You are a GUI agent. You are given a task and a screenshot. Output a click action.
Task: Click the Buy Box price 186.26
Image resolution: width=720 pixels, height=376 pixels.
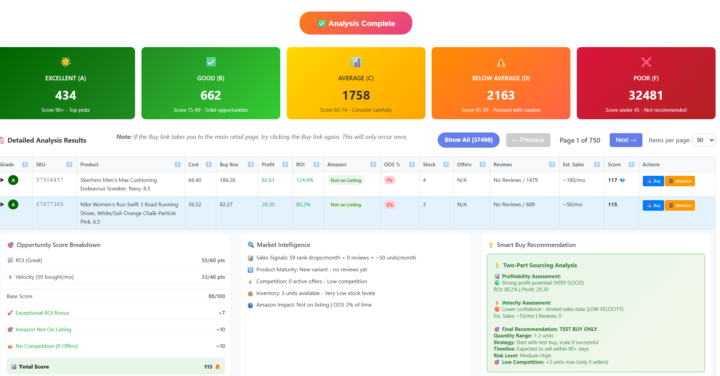pos(227,180)
